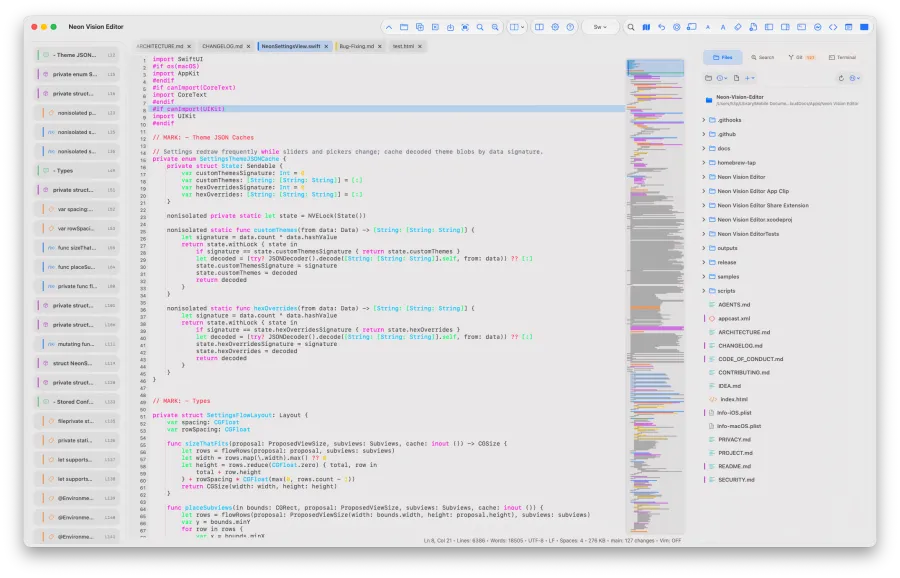
Task: Toggle the left sidebar panel icon
Action: [x=769, y=27]
